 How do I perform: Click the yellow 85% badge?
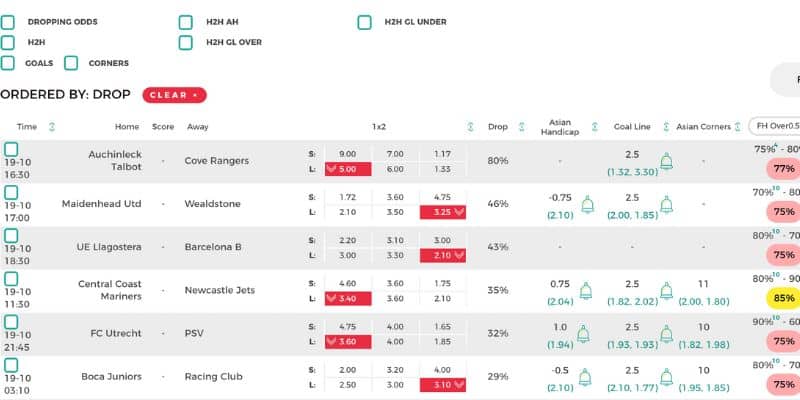(x=783, y=298)
